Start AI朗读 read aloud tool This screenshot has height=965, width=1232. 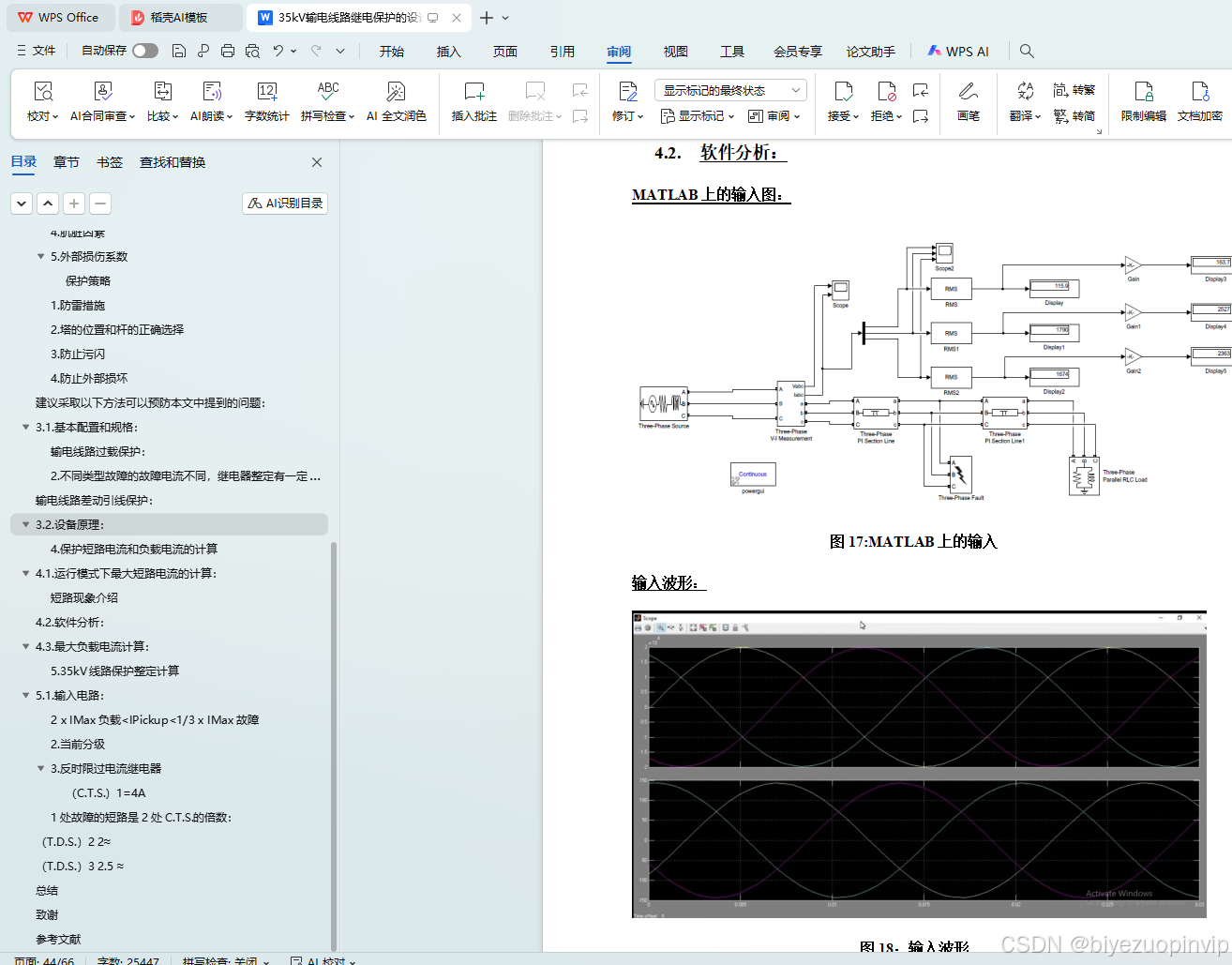click(x=213, y=102)
